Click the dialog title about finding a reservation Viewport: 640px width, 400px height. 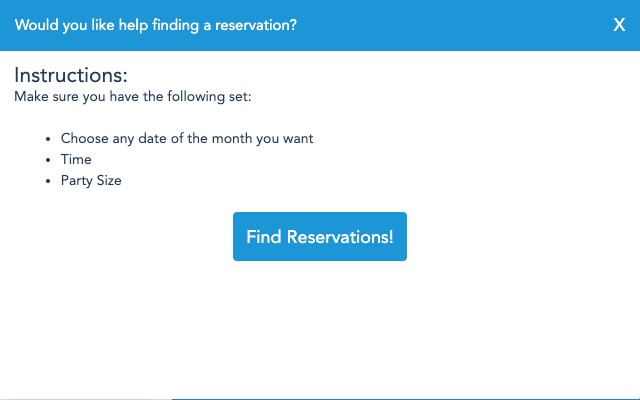155,25
